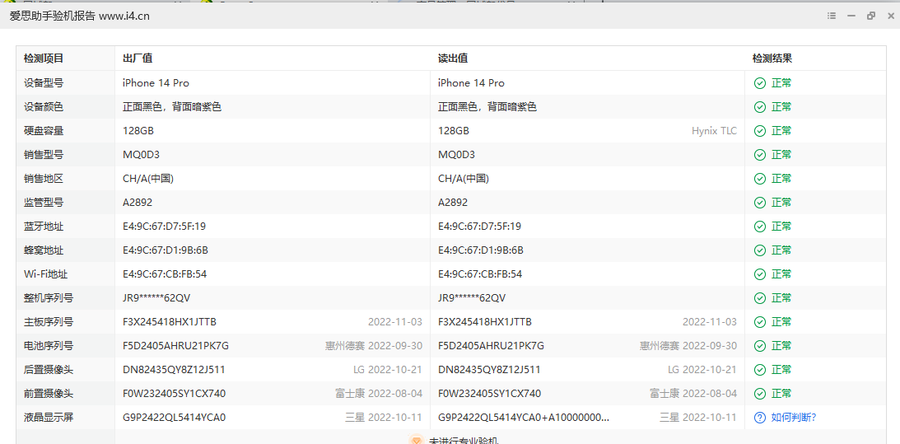Click the green check icon in 销售型号 row
Image resolution: width=900 pixels, height=444 pixels.
(760, 155)
